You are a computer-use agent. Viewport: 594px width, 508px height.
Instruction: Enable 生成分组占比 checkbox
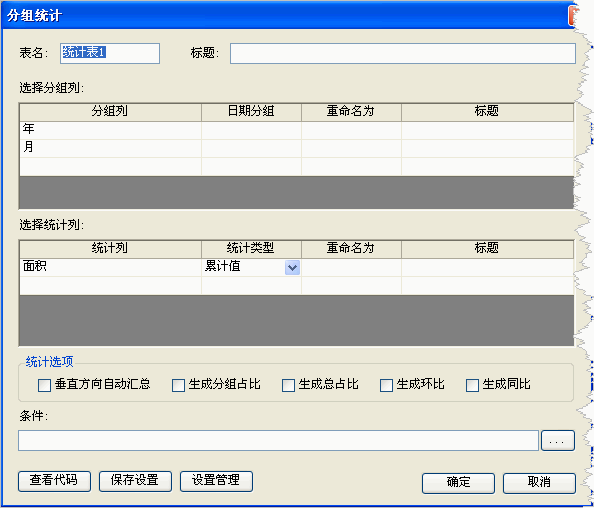point(178,385)
